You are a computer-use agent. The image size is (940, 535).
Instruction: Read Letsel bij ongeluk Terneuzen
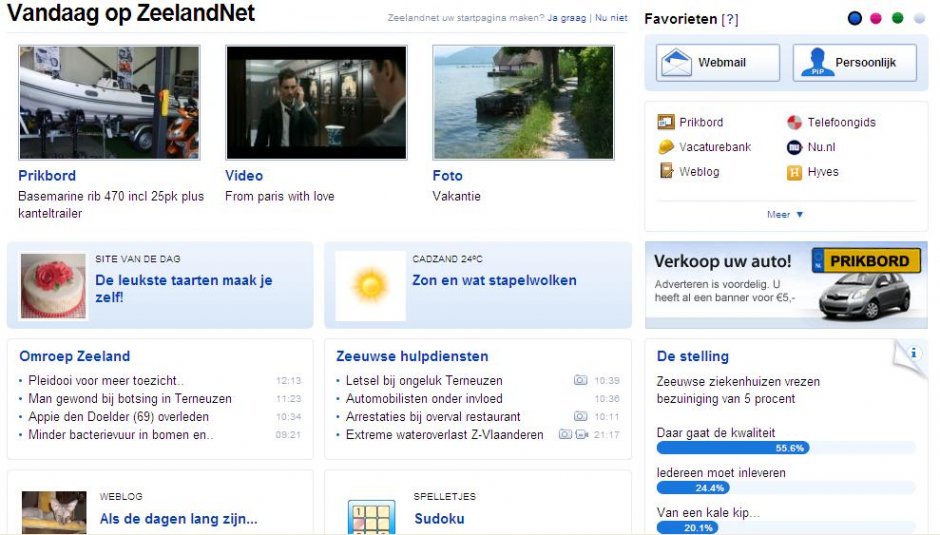(424, 380)
